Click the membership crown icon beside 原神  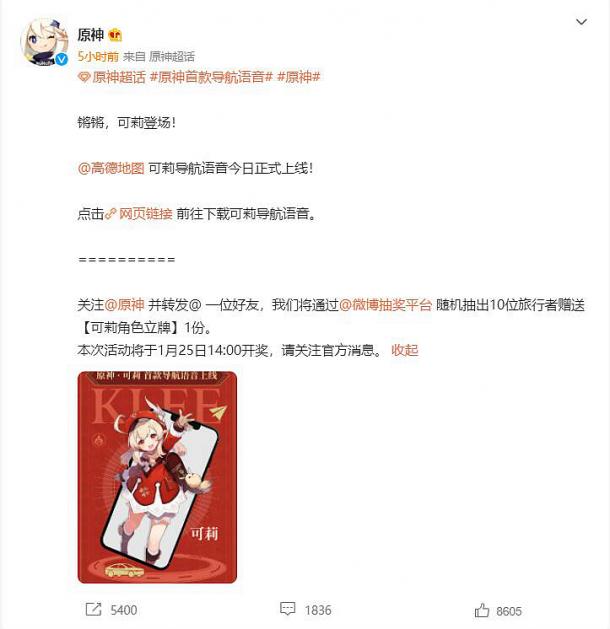(115, 35)
